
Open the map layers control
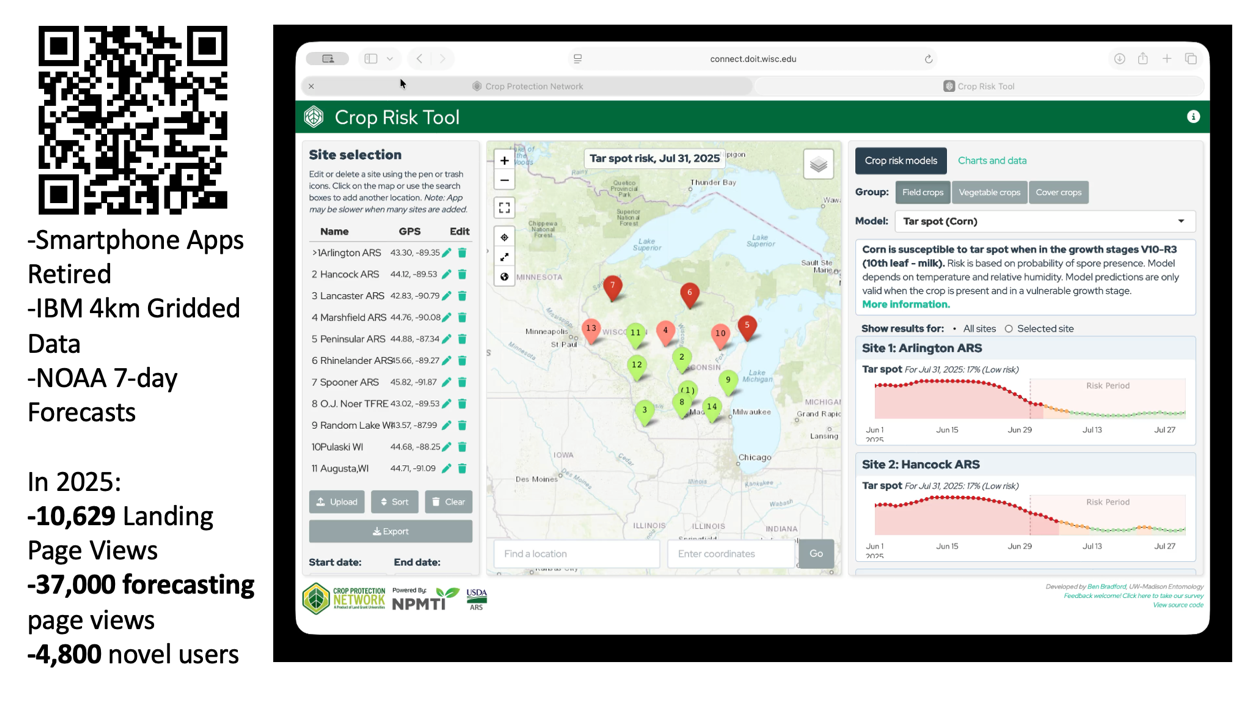click(818, 165)
